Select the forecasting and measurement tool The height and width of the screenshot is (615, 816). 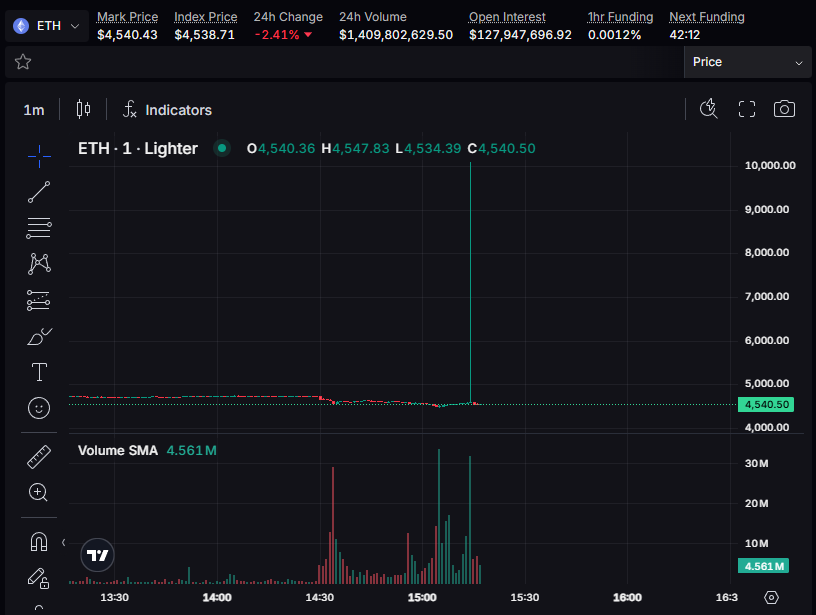coord(39,300)
